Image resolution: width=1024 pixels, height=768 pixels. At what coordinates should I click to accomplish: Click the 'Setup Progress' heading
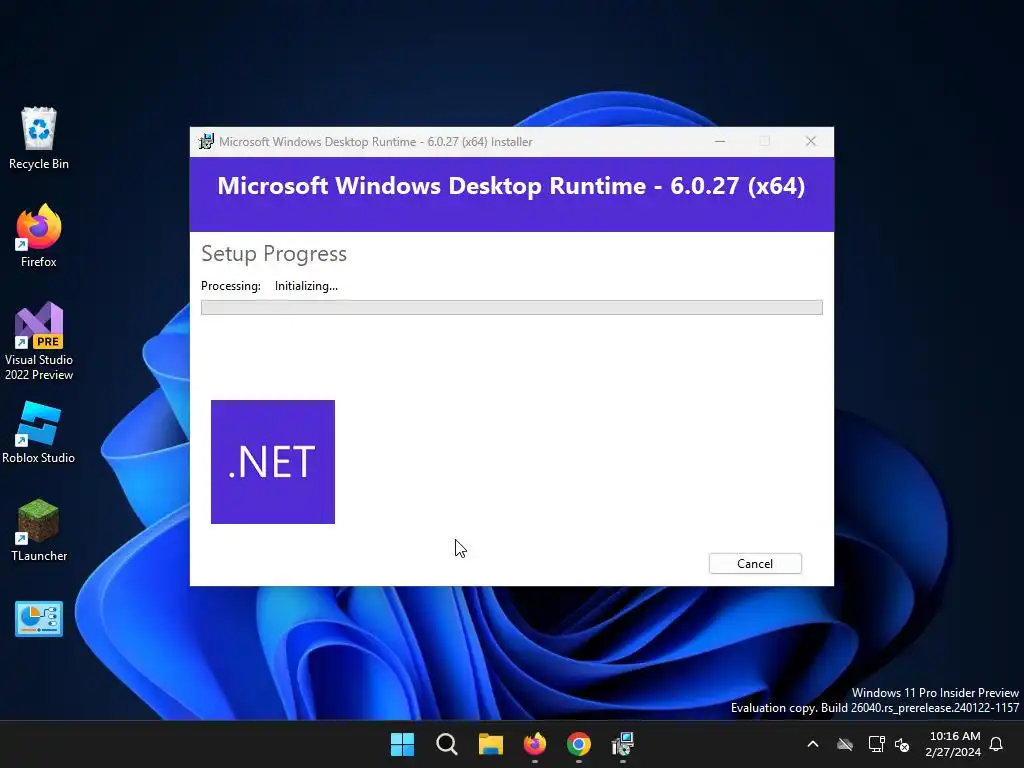click(274, 253)
